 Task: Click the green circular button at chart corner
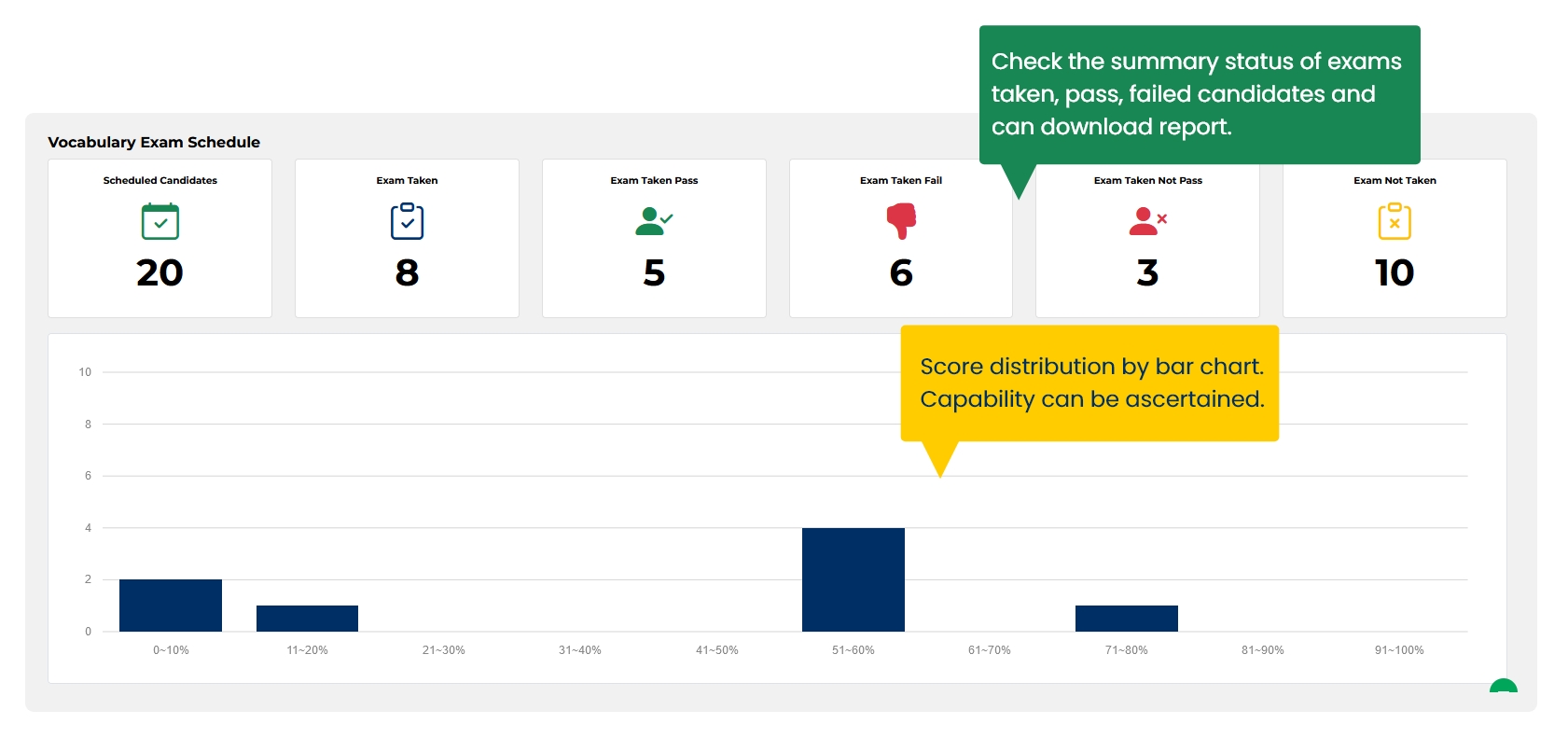click(1503, 687)
